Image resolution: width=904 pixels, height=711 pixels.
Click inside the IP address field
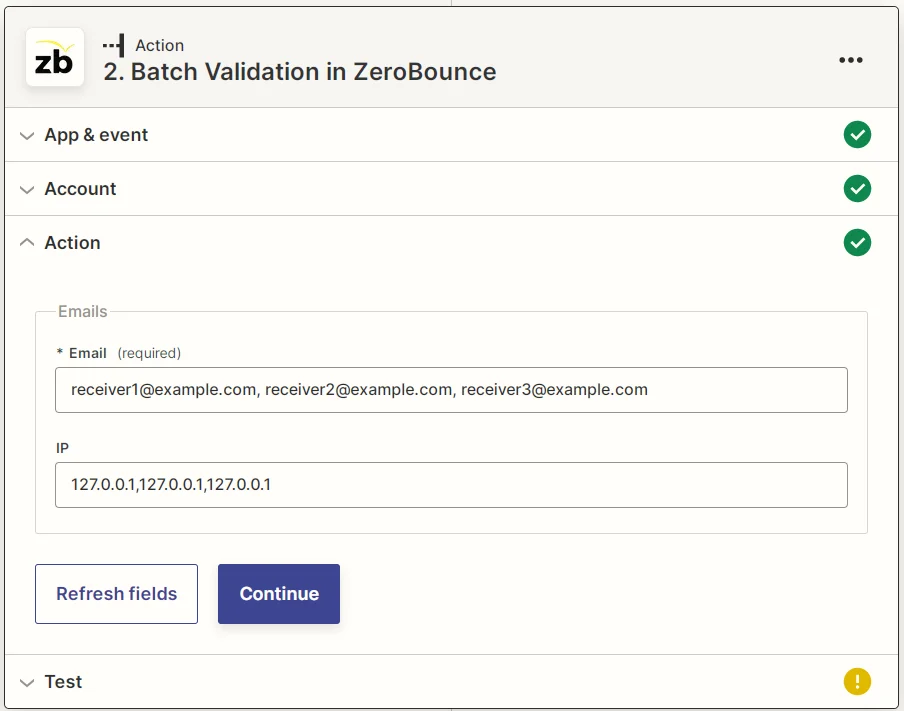[451, 484]
